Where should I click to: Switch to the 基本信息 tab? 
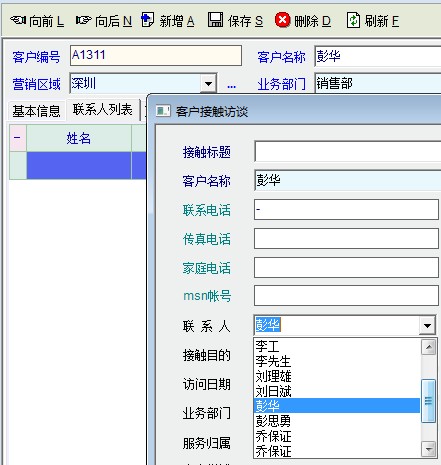36,111
